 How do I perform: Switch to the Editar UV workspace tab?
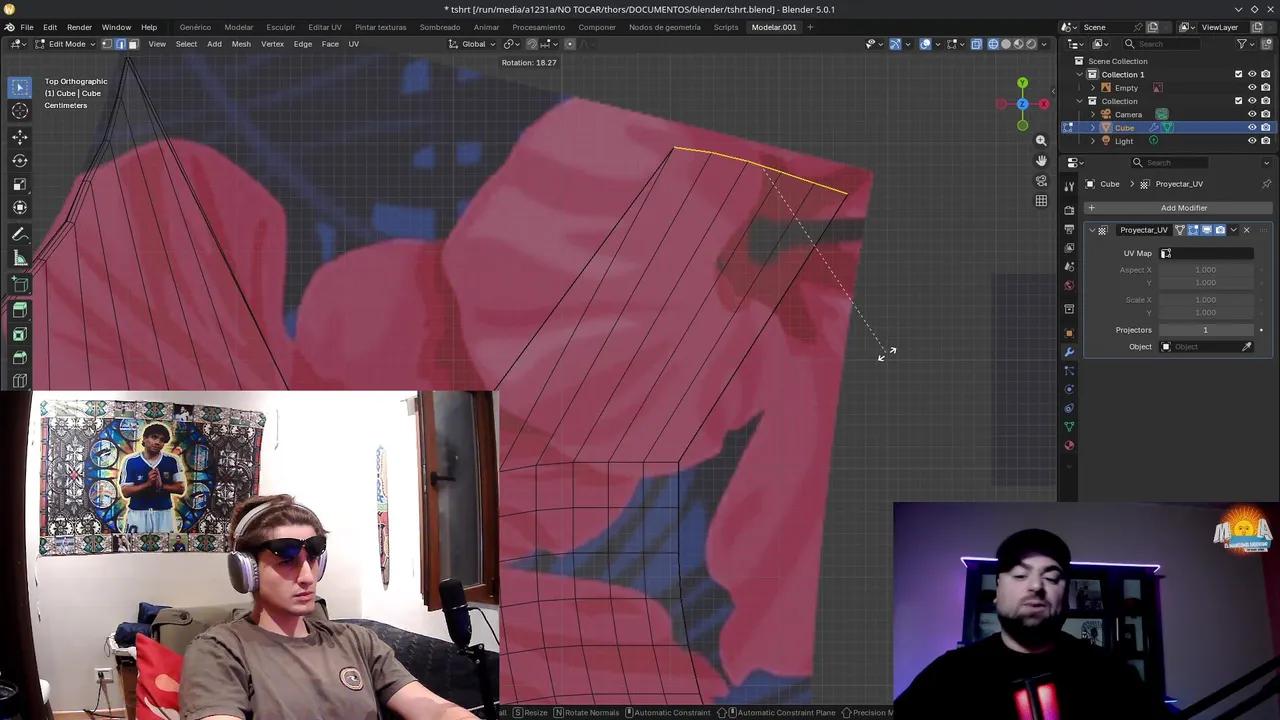(x=325, y=27)
